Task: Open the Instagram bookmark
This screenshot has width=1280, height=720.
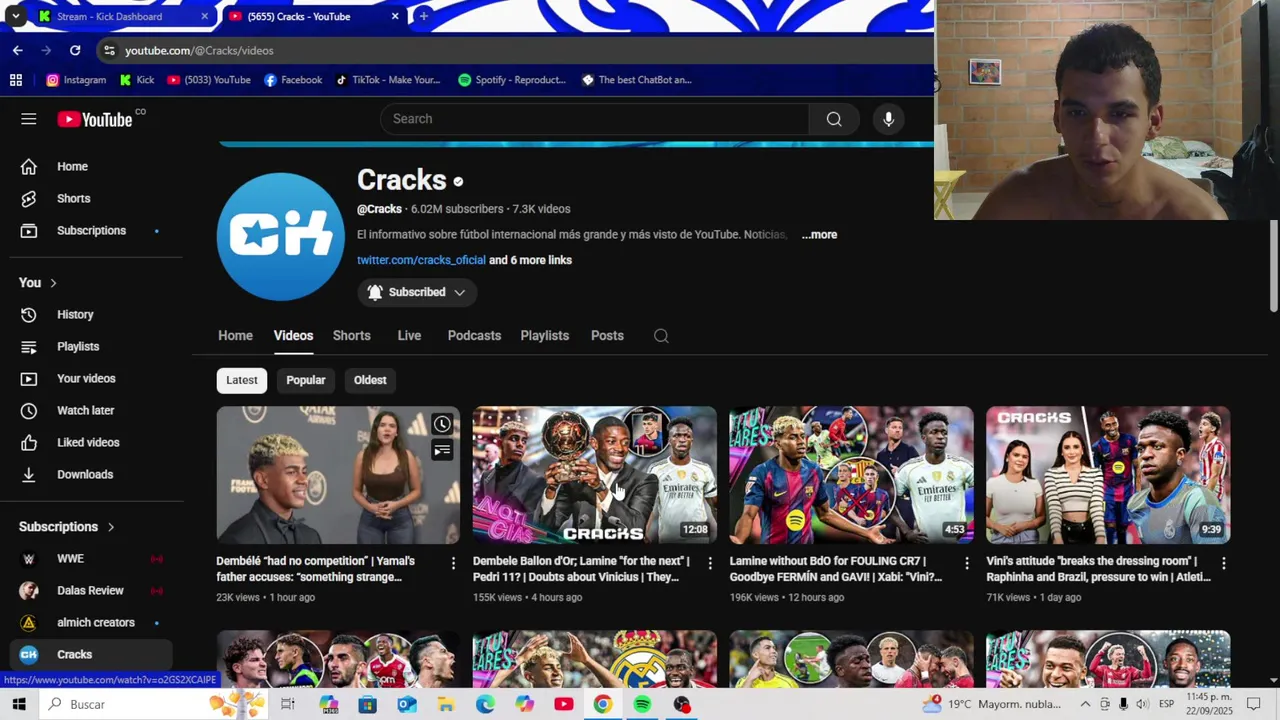Action: [76, 80]
